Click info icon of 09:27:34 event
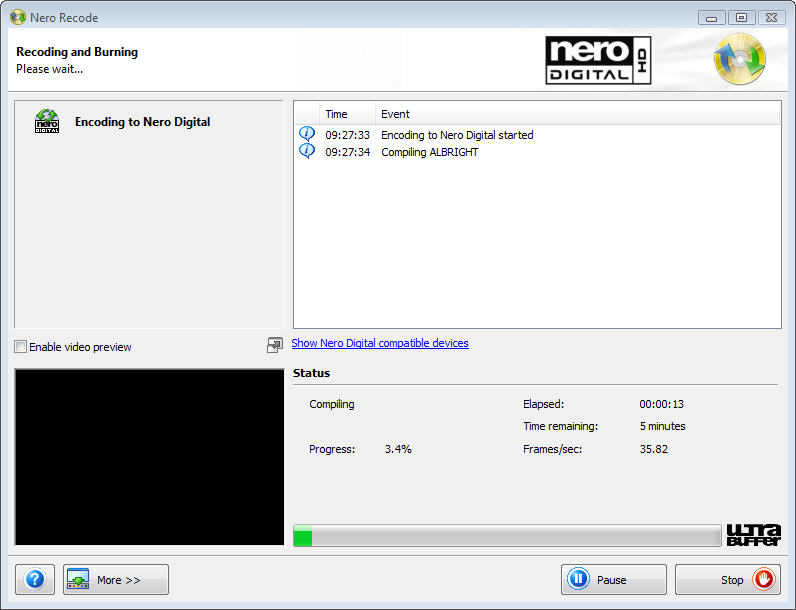 tap(307, 151)
